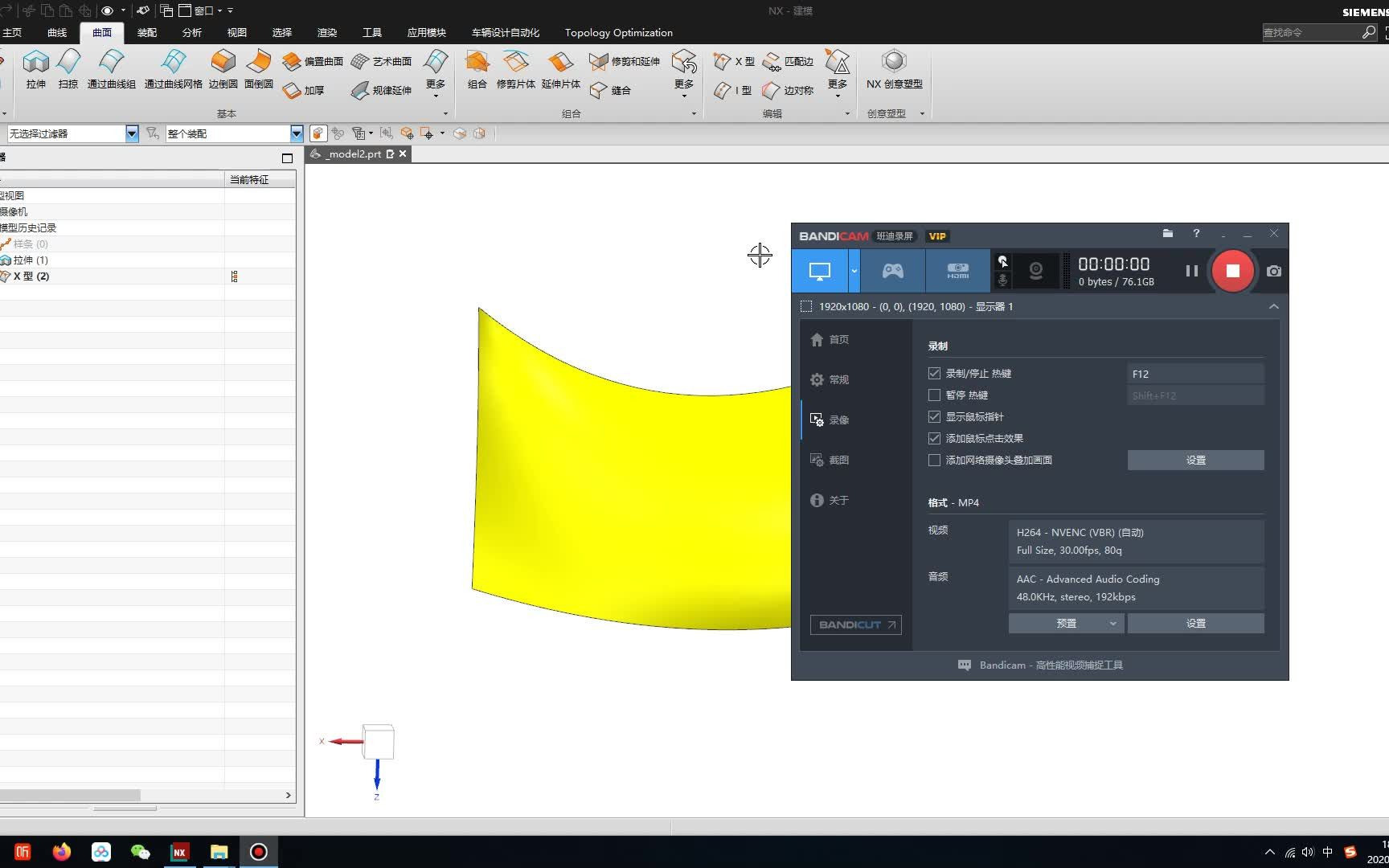Screen dimensions: 1389x868
Task: Click the 缝合 sew tool
Action: tap(611, 90)
